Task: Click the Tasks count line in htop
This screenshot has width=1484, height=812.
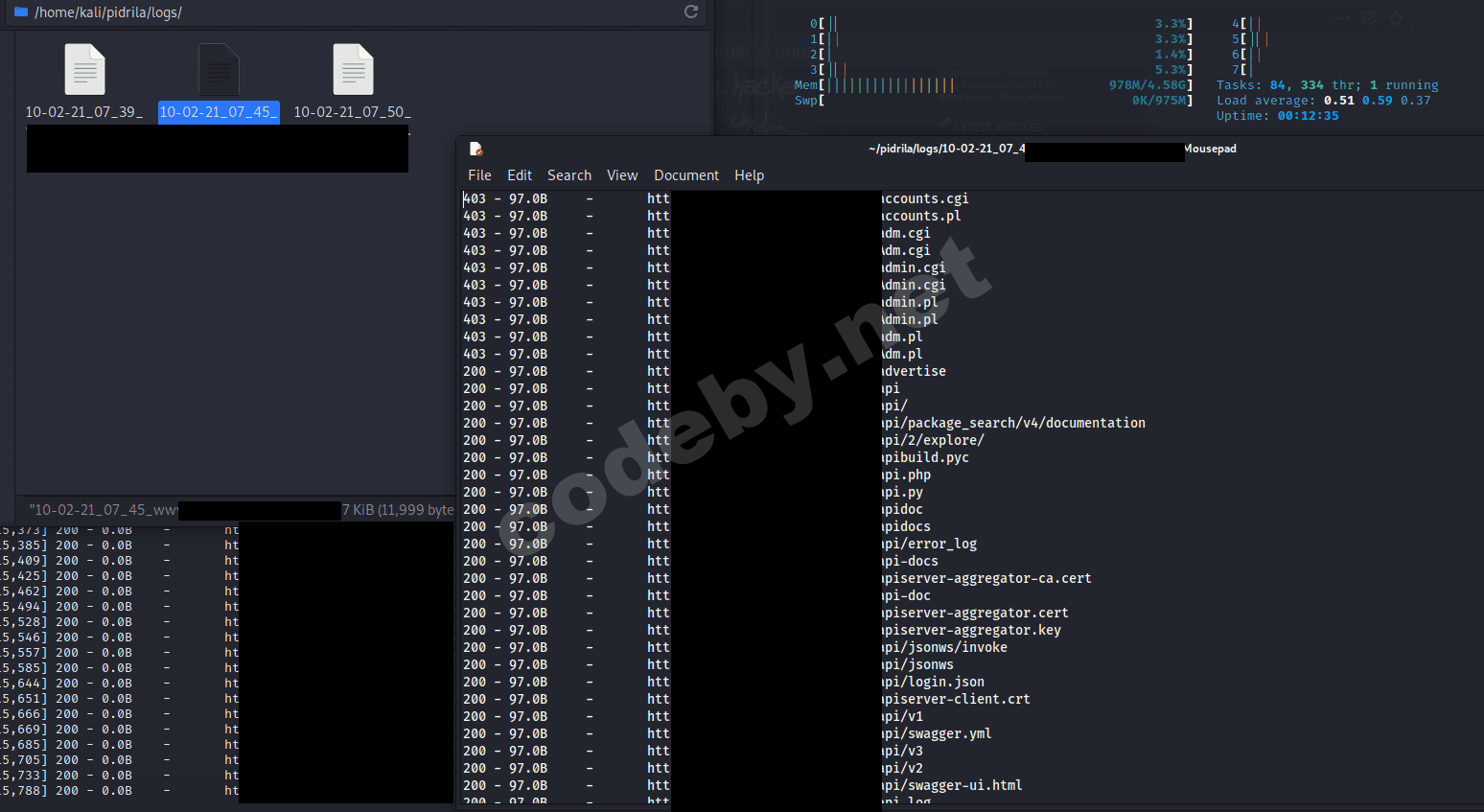Action: click(1328, 85)
